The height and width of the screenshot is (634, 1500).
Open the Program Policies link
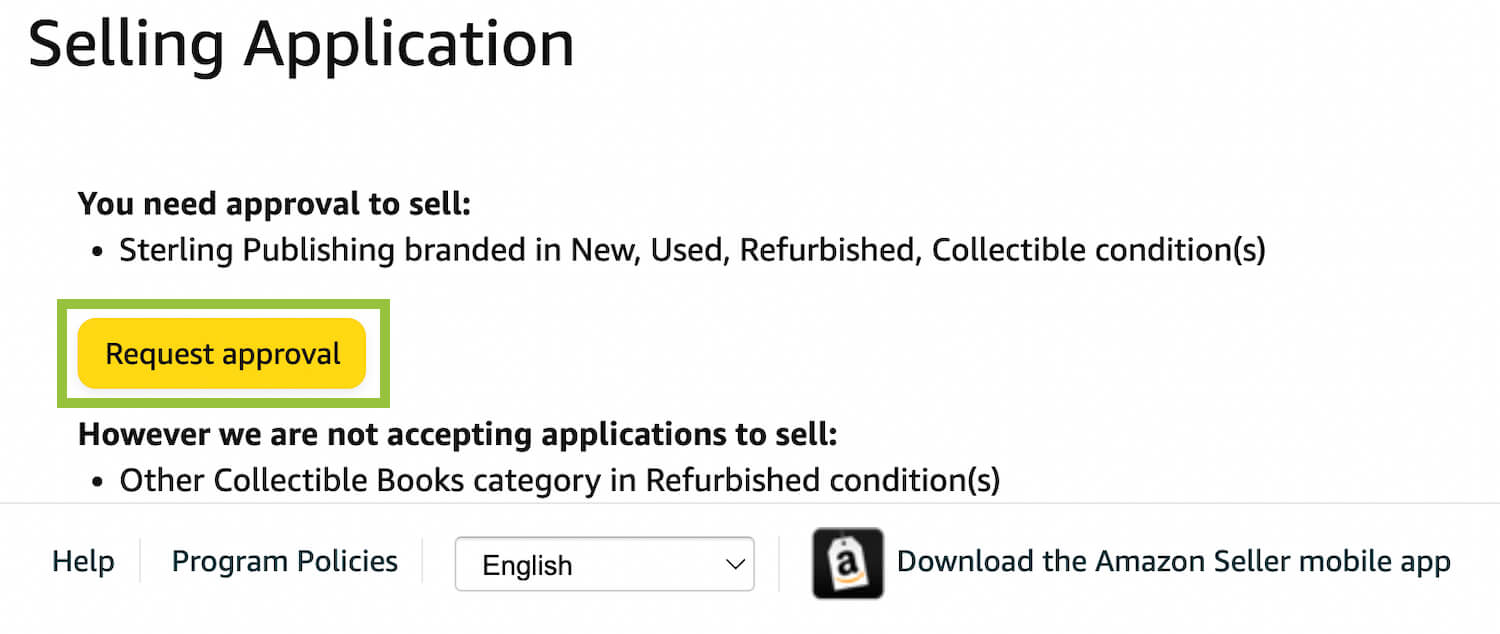click(285, 562)
